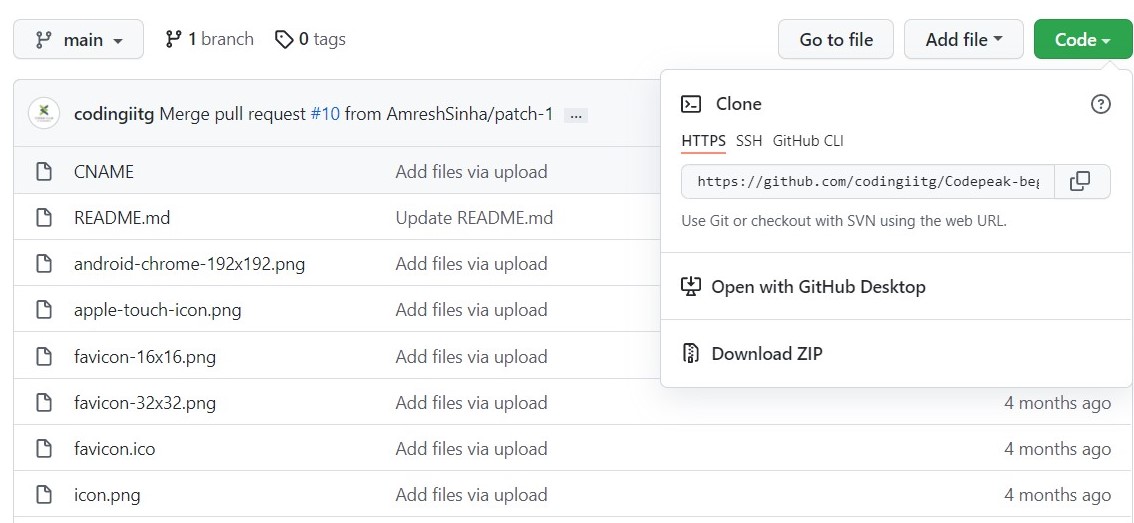The image size is (1134, 523).
Task: Click the tag icon next to tags
Action: [284, 40]
